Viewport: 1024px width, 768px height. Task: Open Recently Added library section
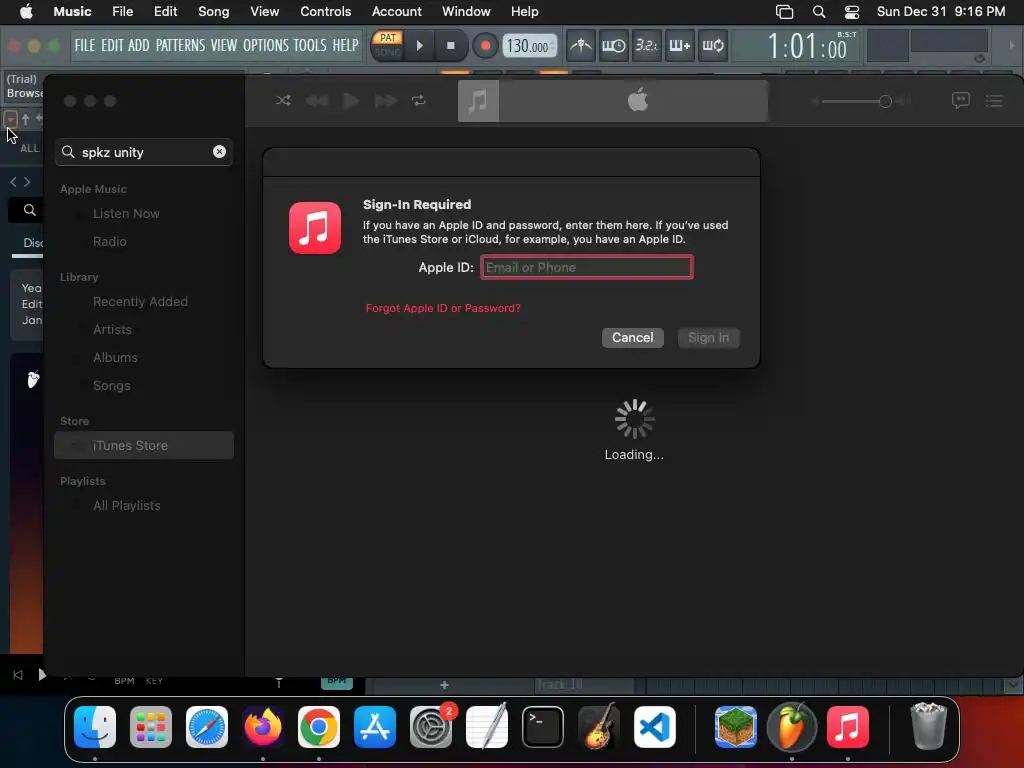pyautogui.click(x=140, y=302)
